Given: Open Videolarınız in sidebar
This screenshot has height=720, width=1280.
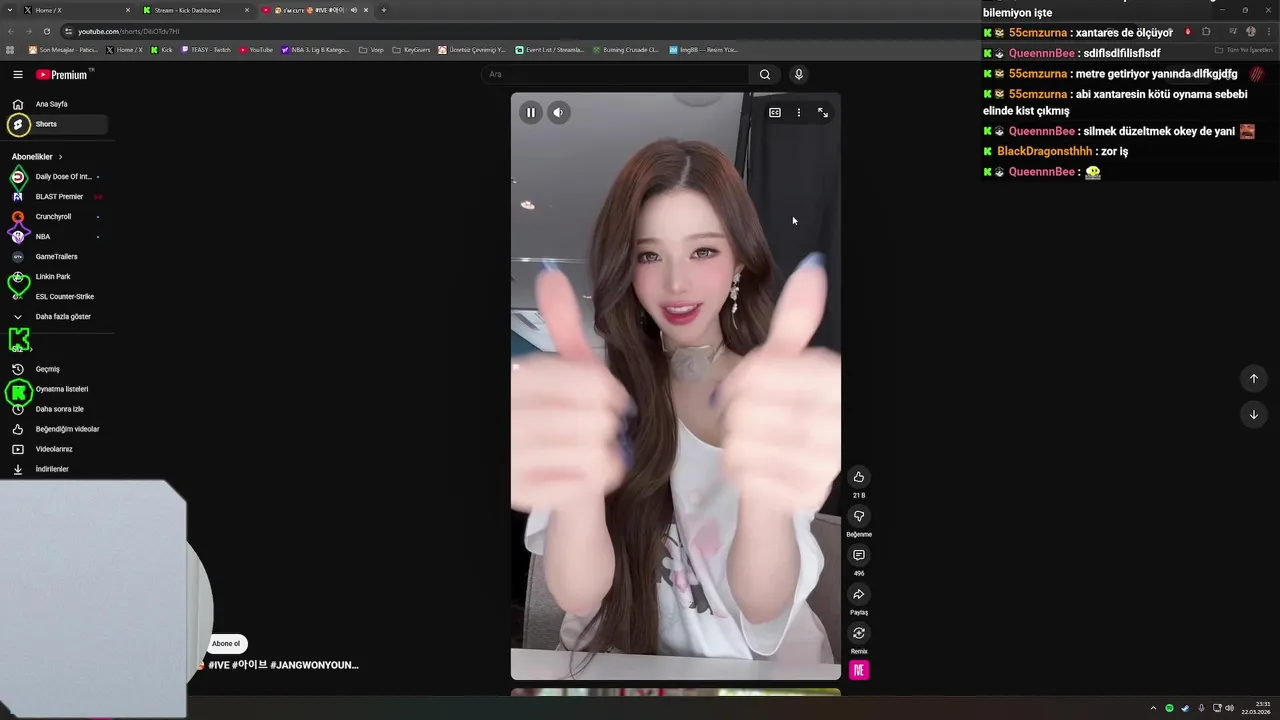Looking at the screenshot, I should pos(57,449).
